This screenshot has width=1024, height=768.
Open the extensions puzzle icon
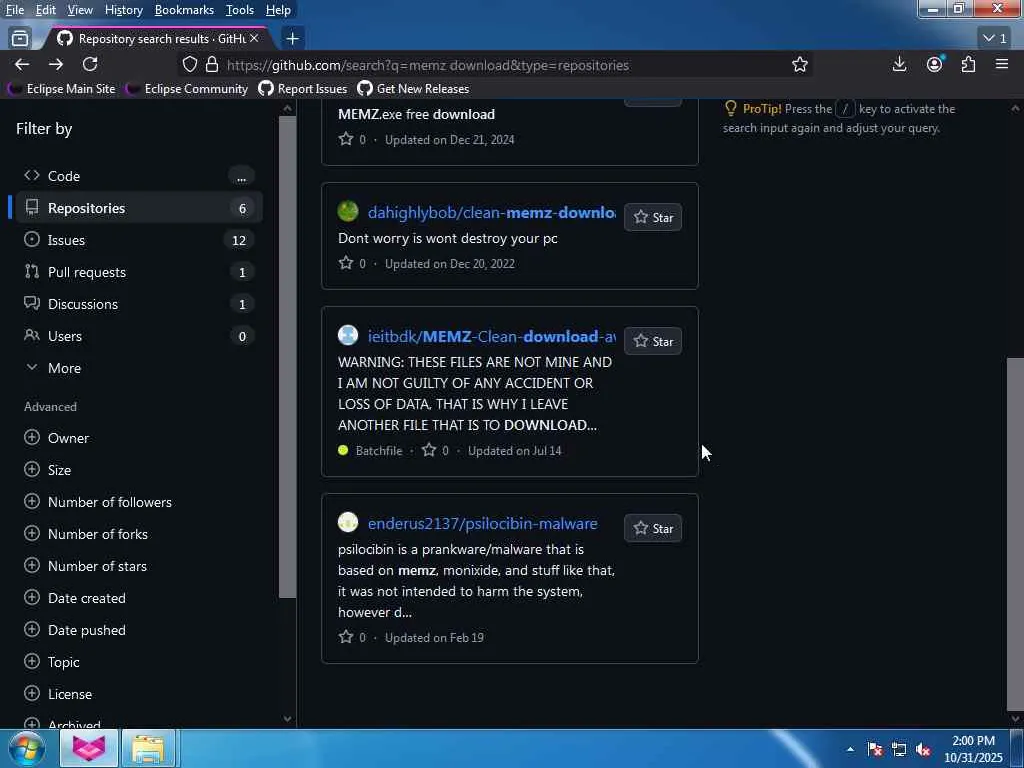click(x=968, y=64)
